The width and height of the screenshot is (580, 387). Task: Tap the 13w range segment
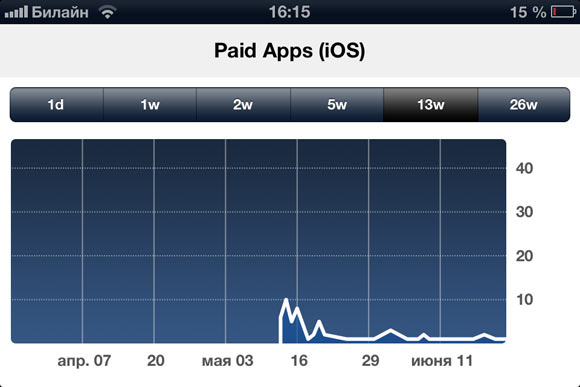pos(431,105)
